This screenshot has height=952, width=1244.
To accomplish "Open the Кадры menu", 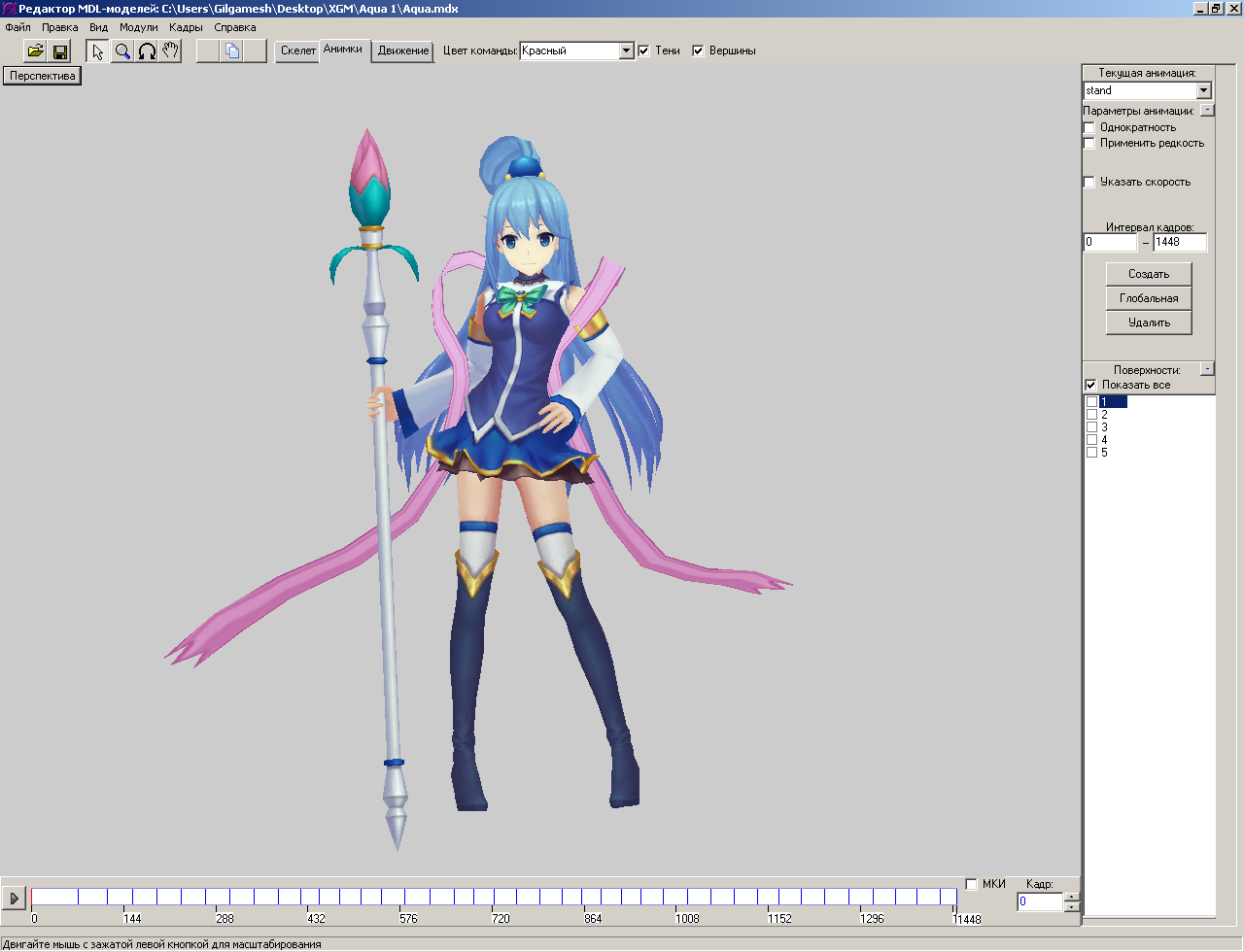I will coord(186,27).
